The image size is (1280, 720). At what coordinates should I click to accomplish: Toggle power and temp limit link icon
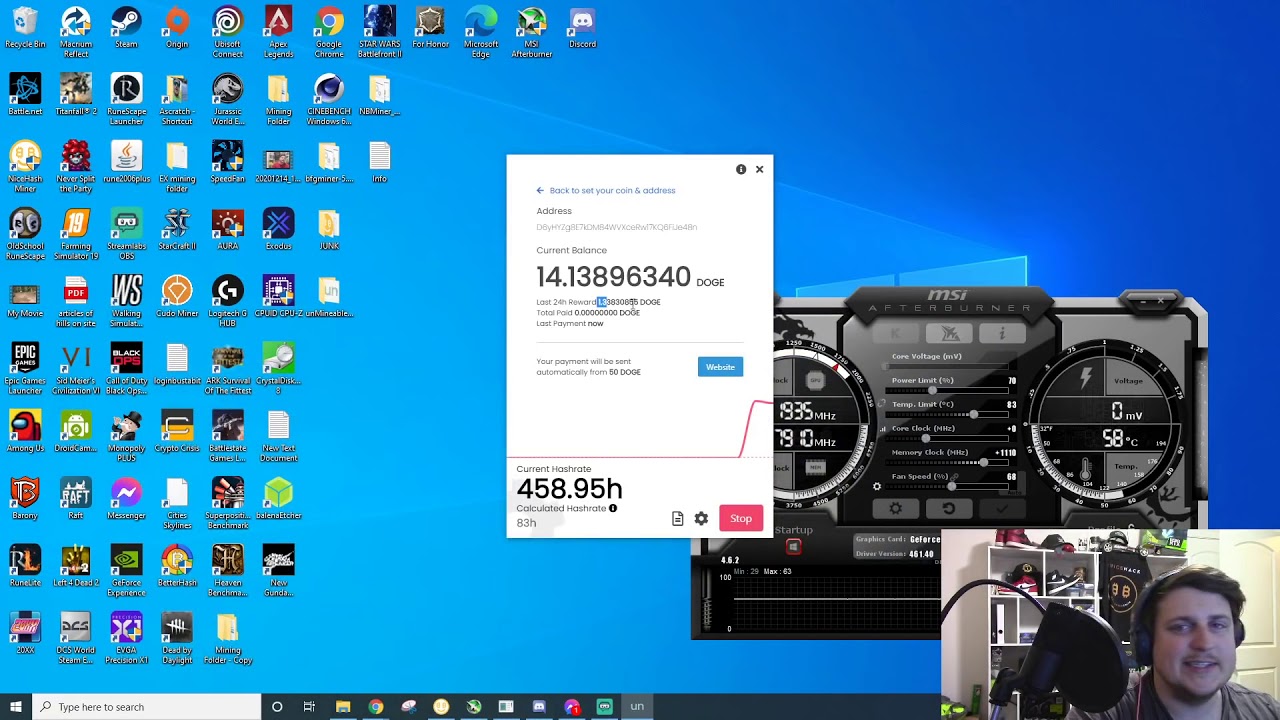pos(882,403)
